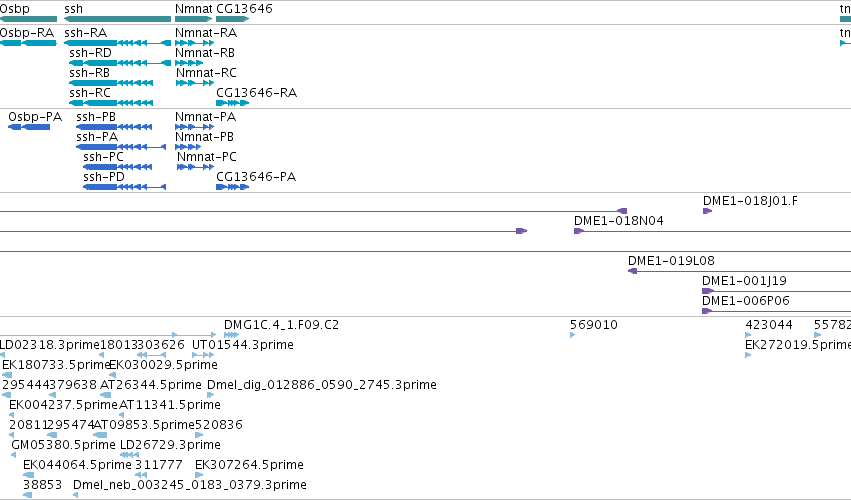Click the 311777 feature label
This screenshot has height=500, width=851.
[x=158, y=465]
